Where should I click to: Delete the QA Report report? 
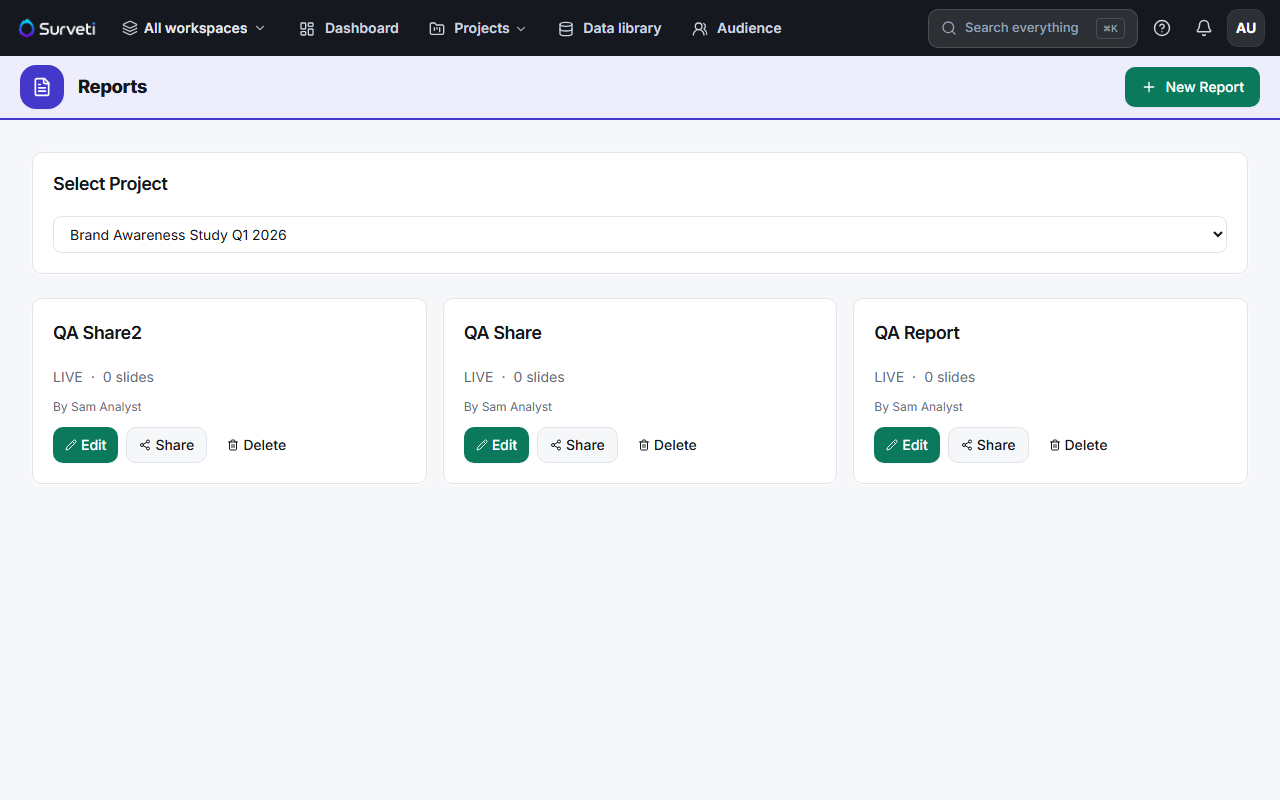tap(1078, 445)
